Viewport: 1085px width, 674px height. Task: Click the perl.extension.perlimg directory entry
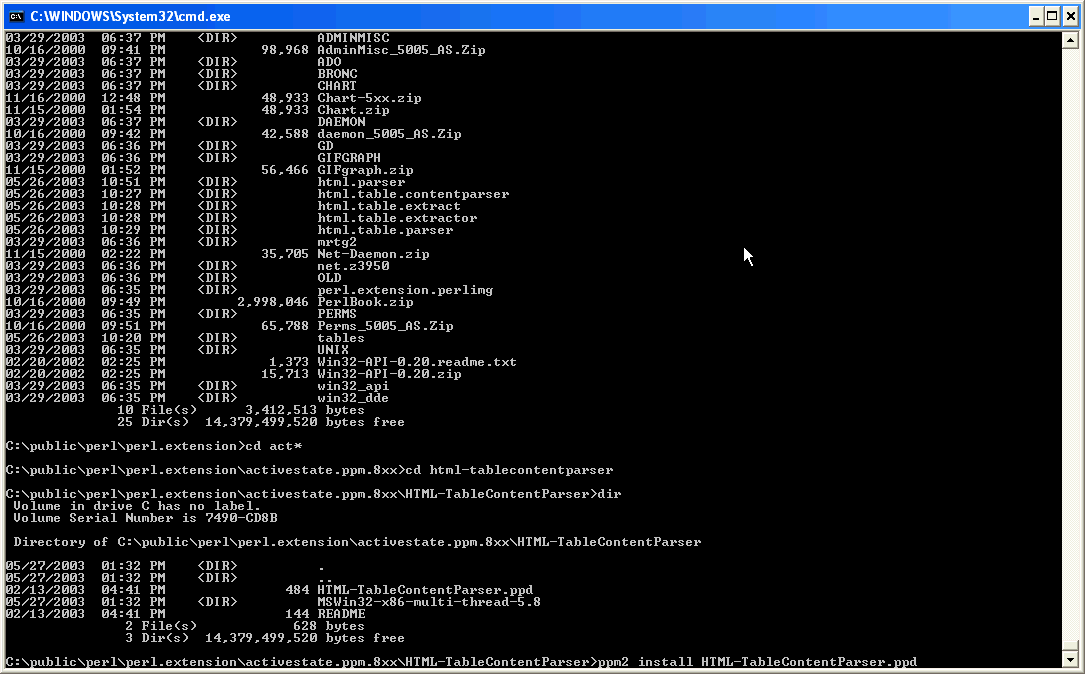tap(405, 290)
